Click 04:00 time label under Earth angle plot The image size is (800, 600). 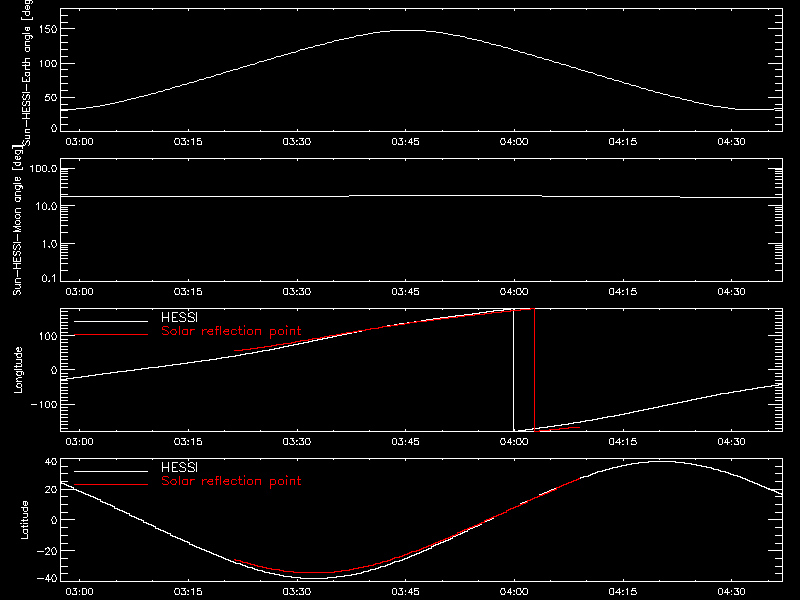coord(514,142)
